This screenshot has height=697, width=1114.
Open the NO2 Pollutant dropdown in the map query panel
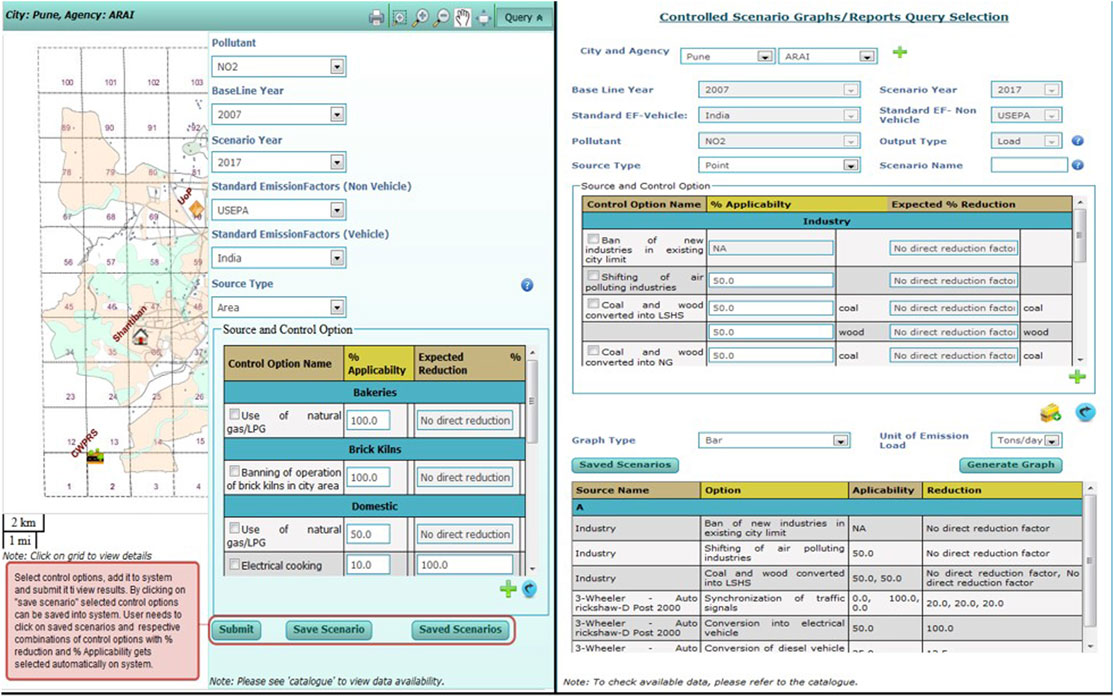tap(278, 67)
